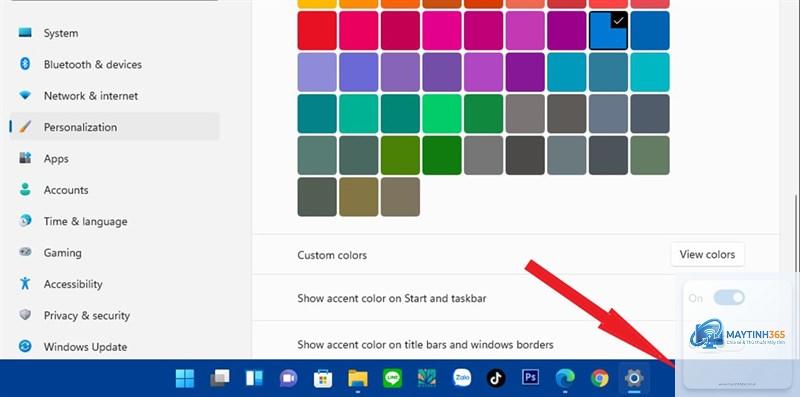Pick the sage green swatch at row end
800x397 pixels.
click(650, 155)
